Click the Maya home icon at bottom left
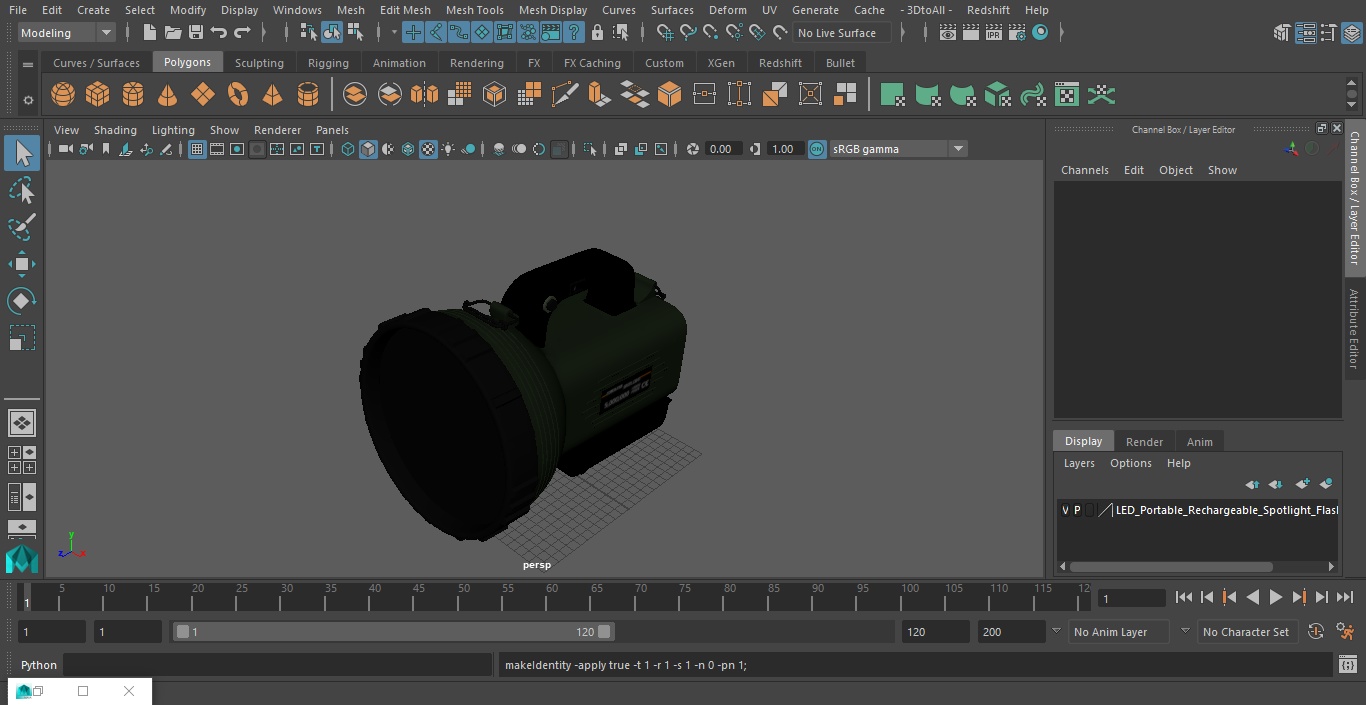Viewport: 1366px width, 705px height. click(x=22, y=559)
